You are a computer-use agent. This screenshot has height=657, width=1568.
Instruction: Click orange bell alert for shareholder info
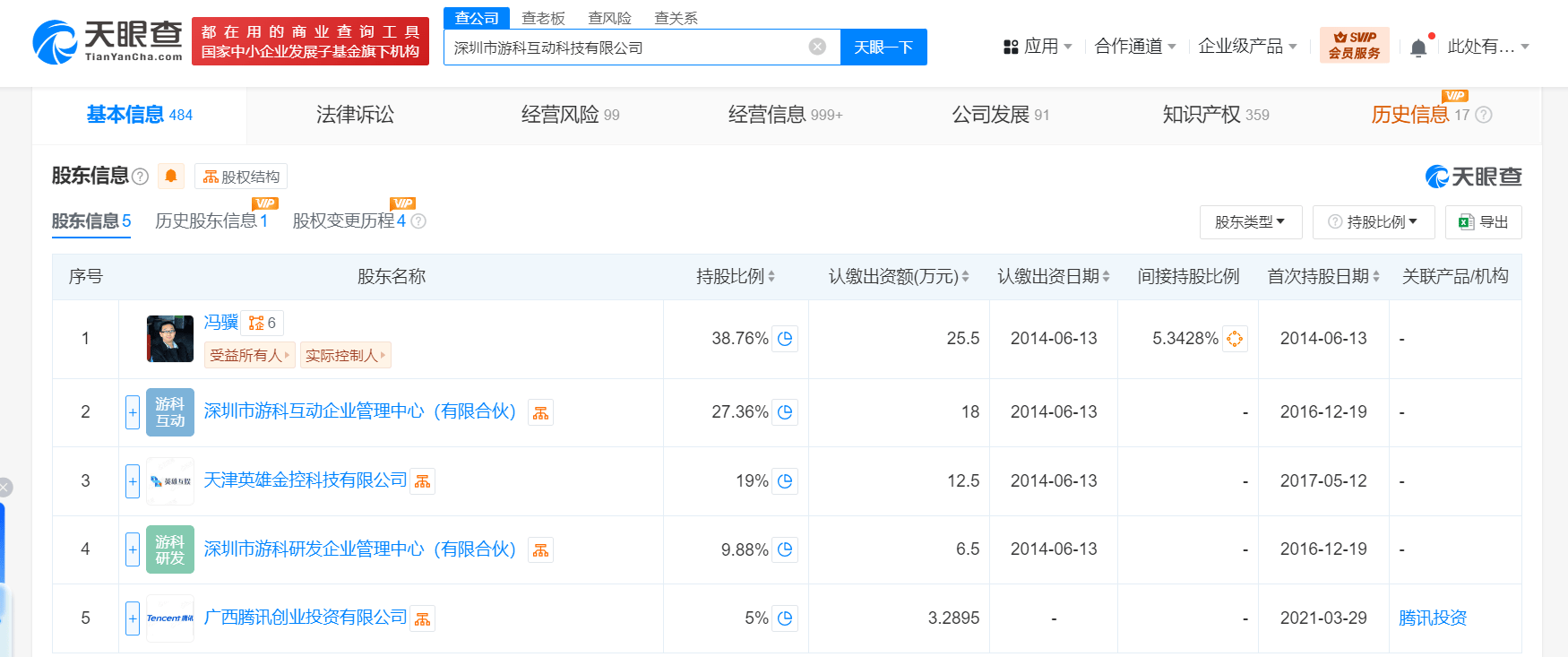[171, 176]
